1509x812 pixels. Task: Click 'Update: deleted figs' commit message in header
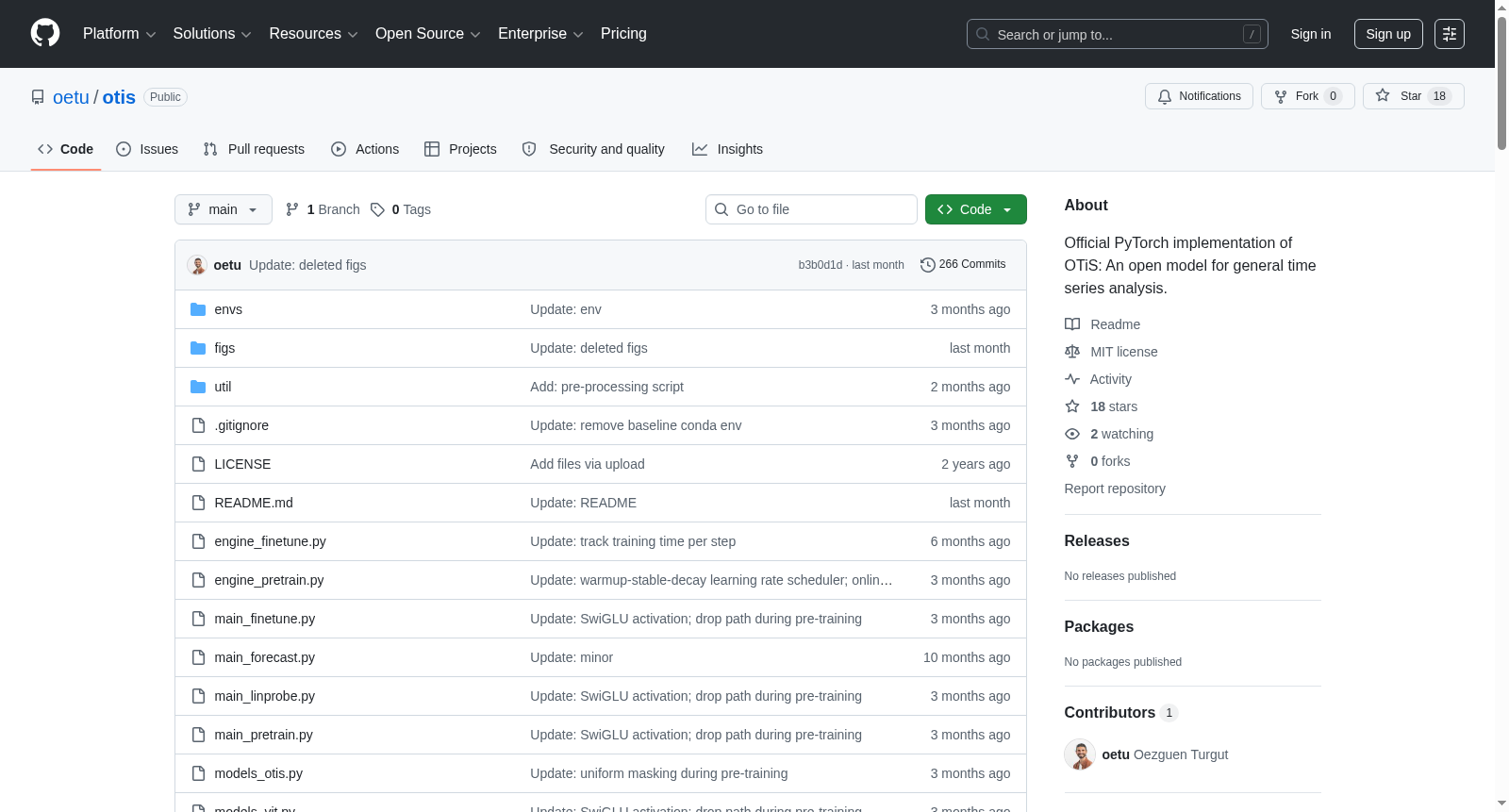[307, 265]
